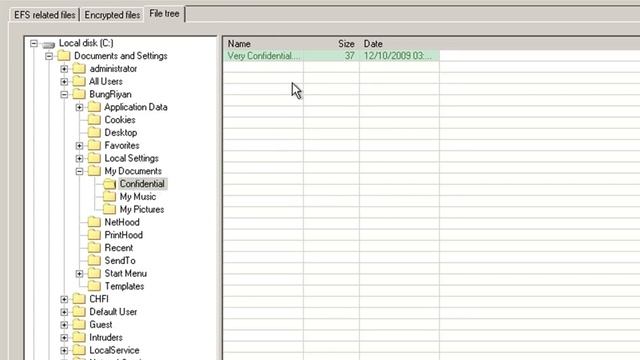Click the date cell 12/10/2009 03:...

(398, 56)
